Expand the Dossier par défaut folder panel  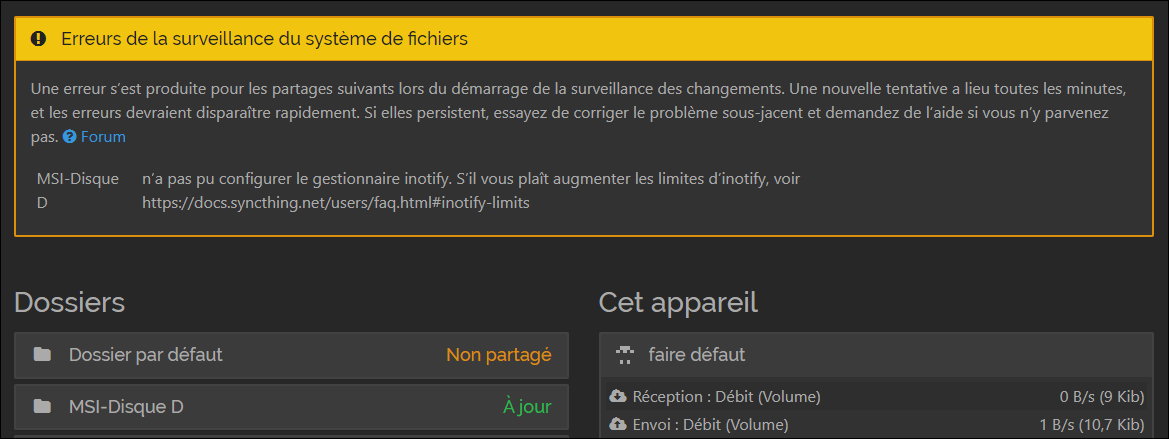tap(292, 356)
